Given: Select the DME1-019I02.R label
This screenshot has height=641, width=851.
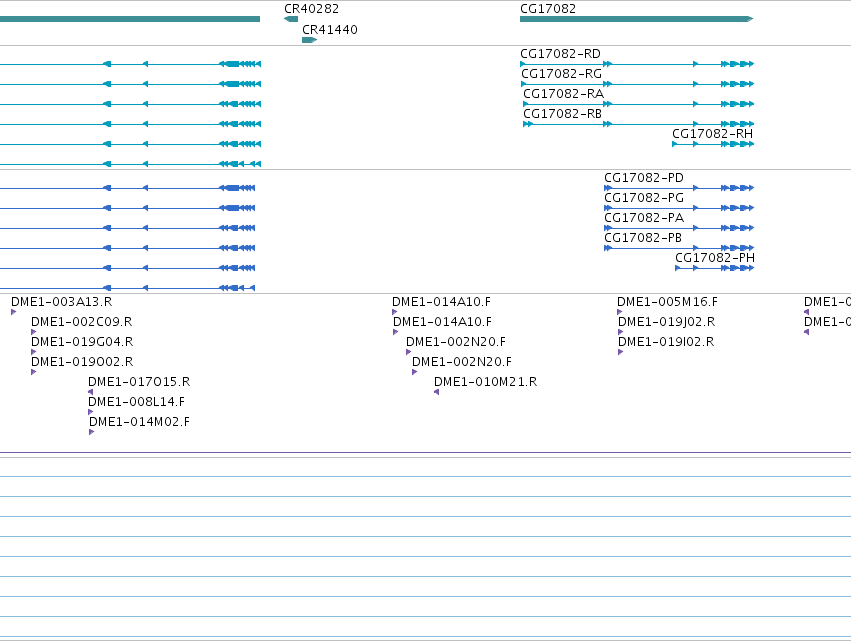Looking at the screenshot, I should (666, 342).
